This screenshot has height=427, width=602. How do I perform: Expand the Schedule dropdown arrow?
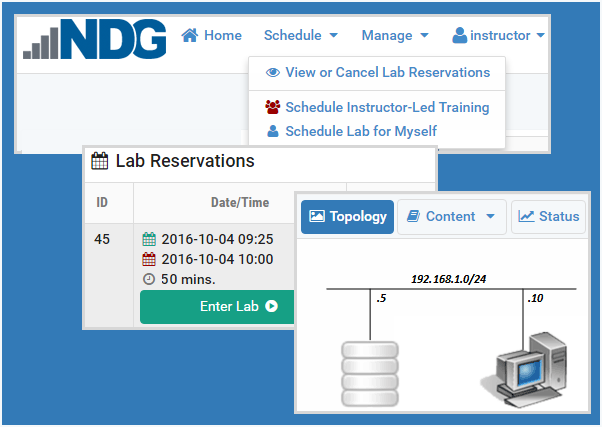click(x=334, y=35)
